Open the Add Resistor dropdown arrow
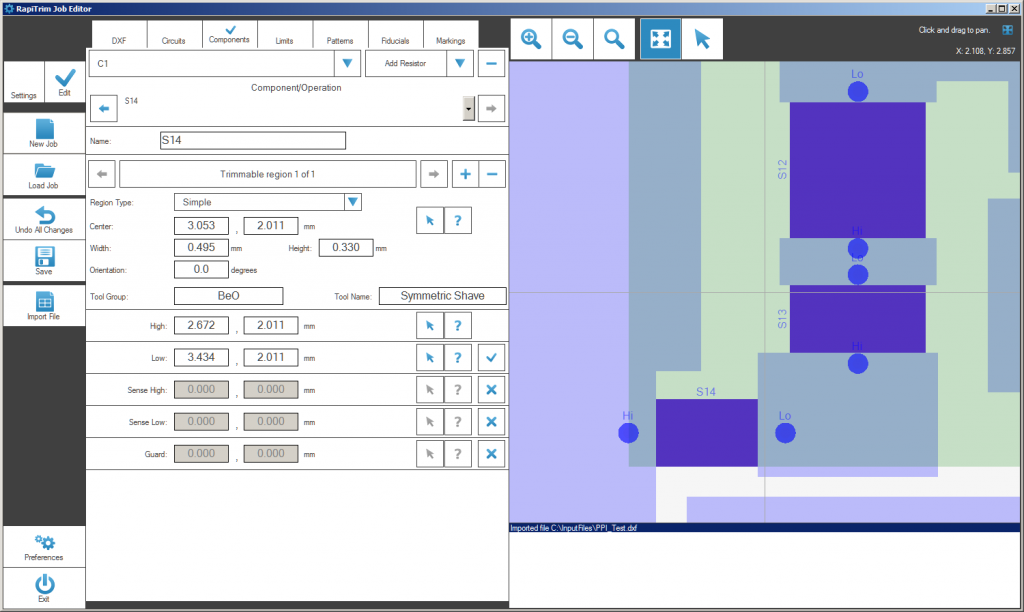 coord(458,64)
